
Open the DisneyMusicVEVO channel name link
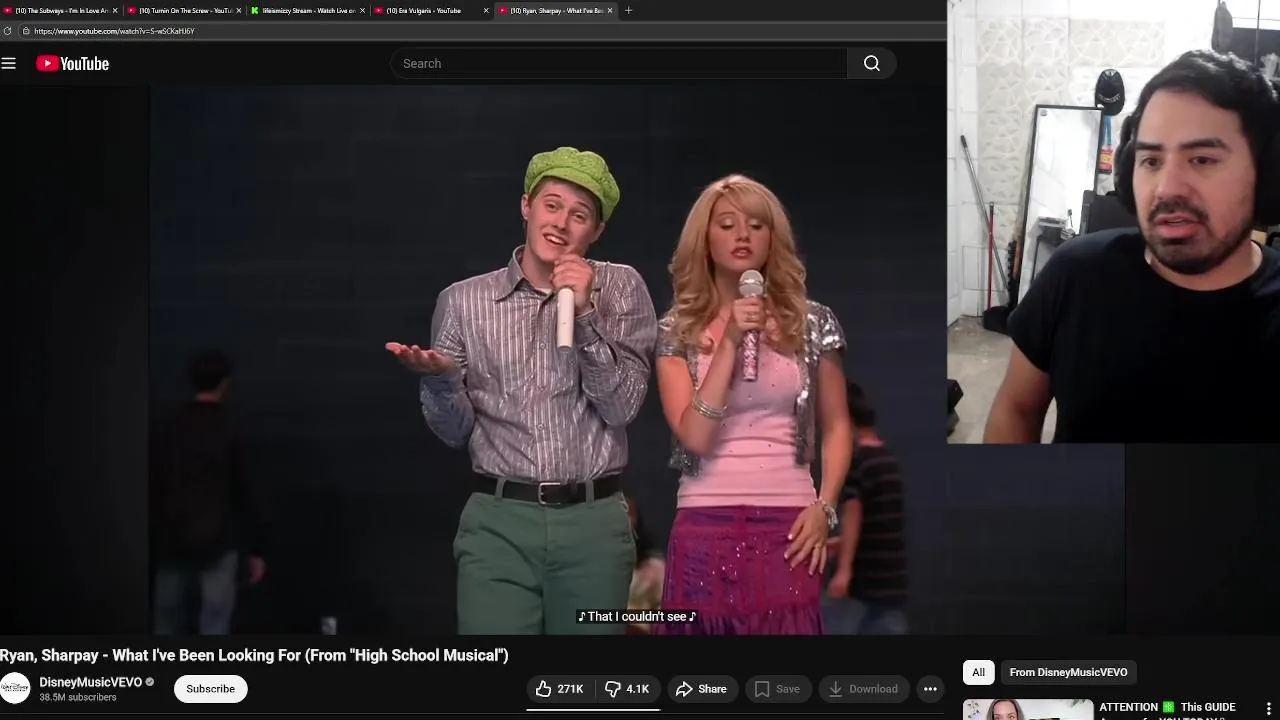90,682
